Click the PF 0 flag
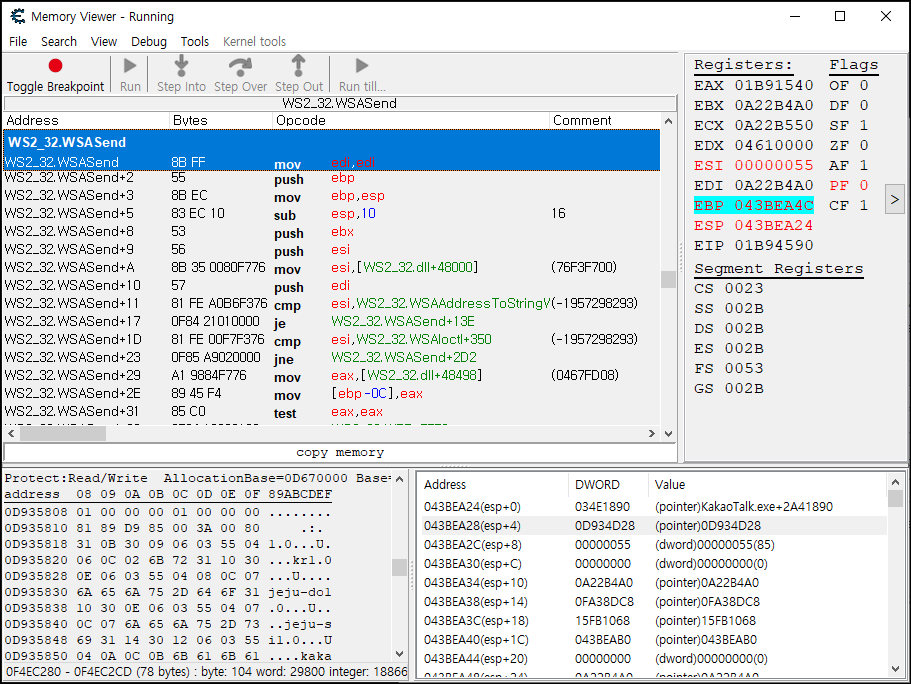Screen dimensions: 911x684 tap(849, 185)
